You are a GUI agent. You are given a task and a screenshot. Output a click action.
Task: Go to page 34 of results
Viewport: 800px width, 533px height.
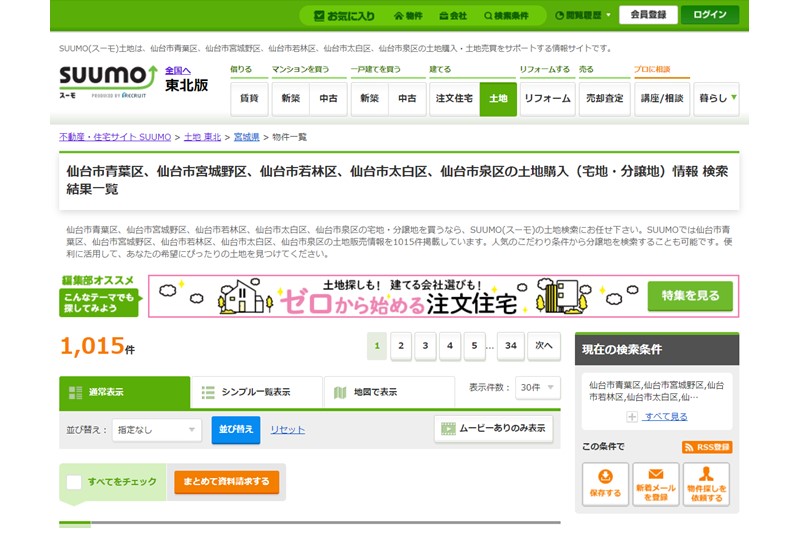click(x=510, y=345)
